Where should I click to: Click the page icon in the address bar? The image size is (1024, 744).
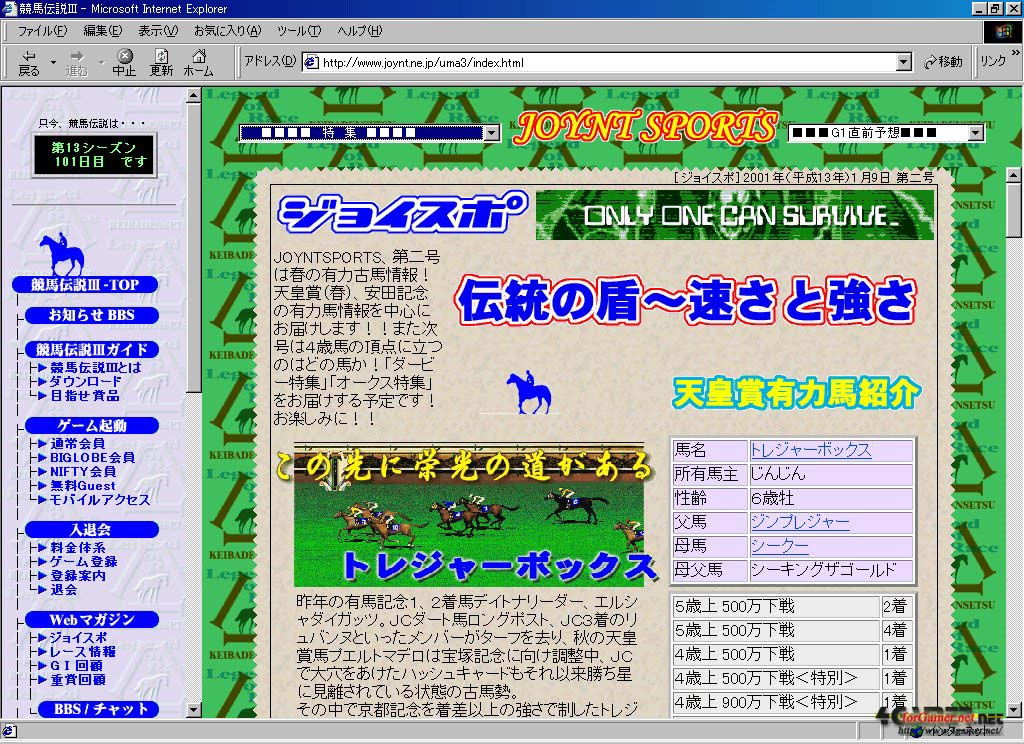tap(312, 62)
